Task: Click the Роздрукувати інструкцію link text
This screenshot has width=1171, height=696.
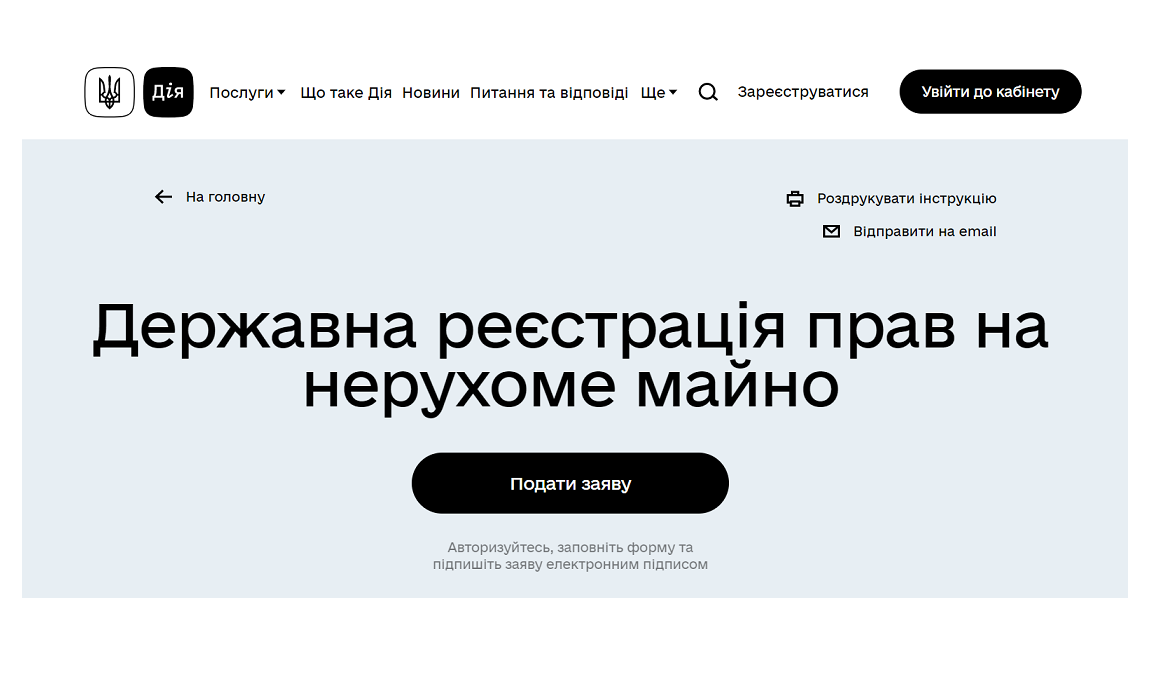Action: [x=906, y=199]
